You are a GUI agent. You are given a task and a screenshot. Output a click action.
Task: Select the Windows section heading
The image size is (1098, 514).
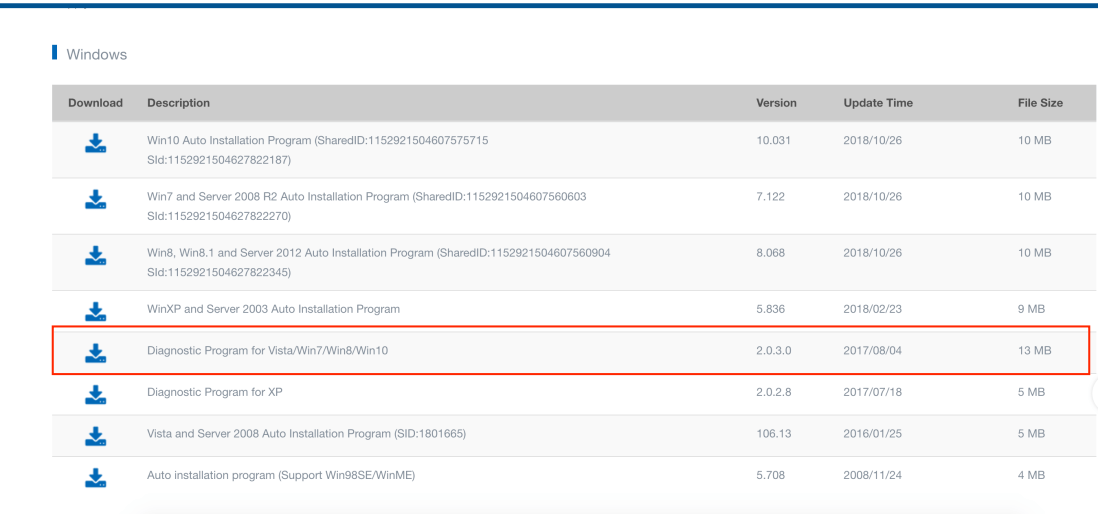(x=96, y=54)
